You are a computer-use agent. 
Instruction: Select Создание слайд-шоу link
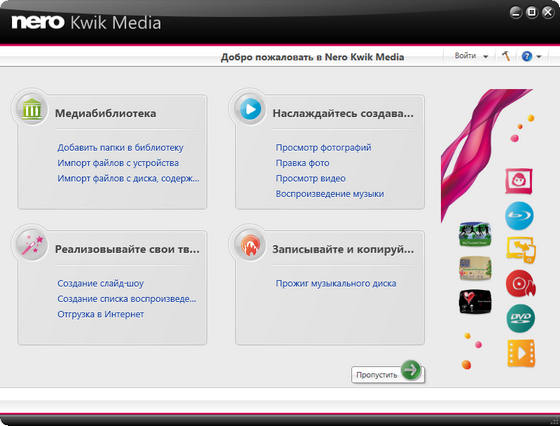[x=100, y=283]
